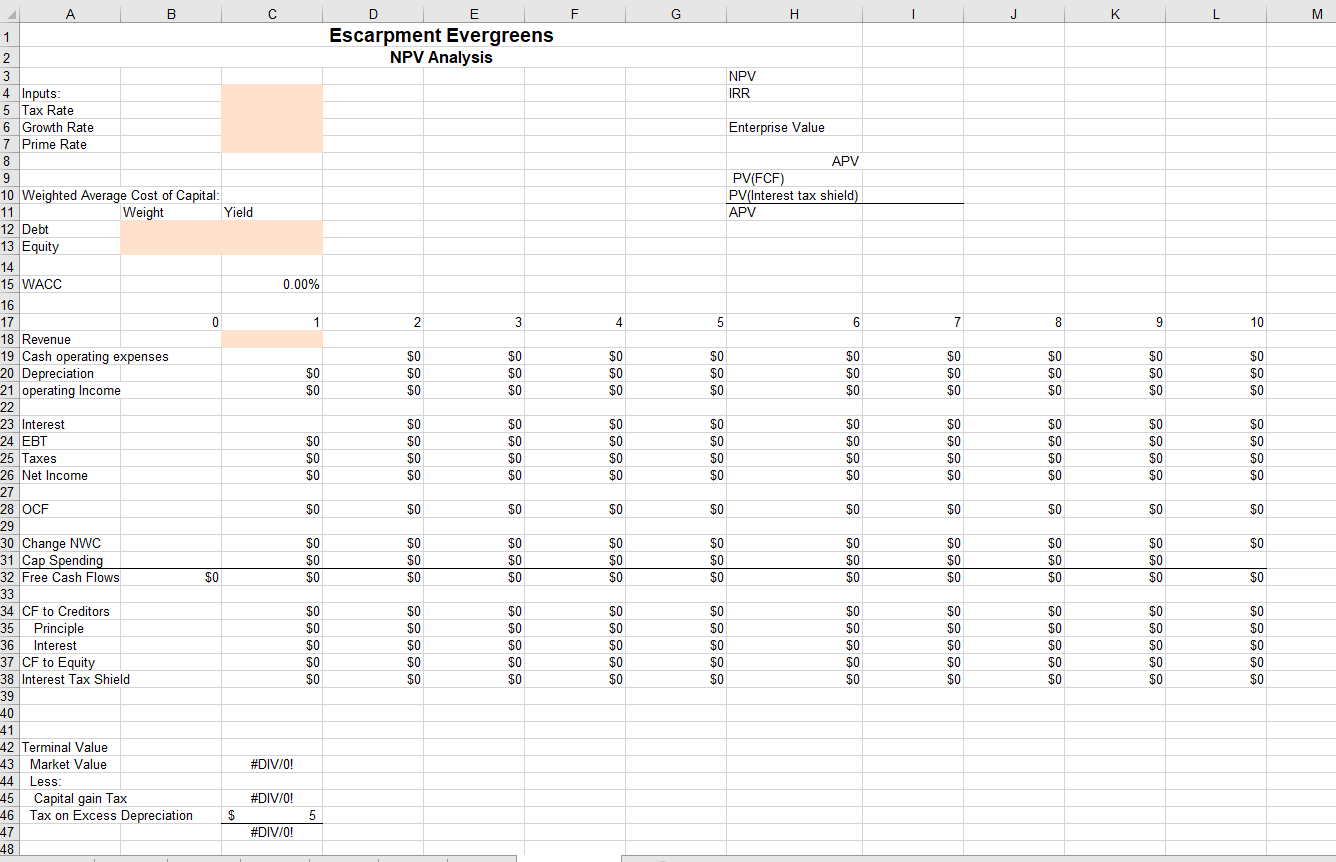Select the #DIV/0! error beside Capital gain Tax
Screen dimensions: 1336x862
[x=272, y=798]
